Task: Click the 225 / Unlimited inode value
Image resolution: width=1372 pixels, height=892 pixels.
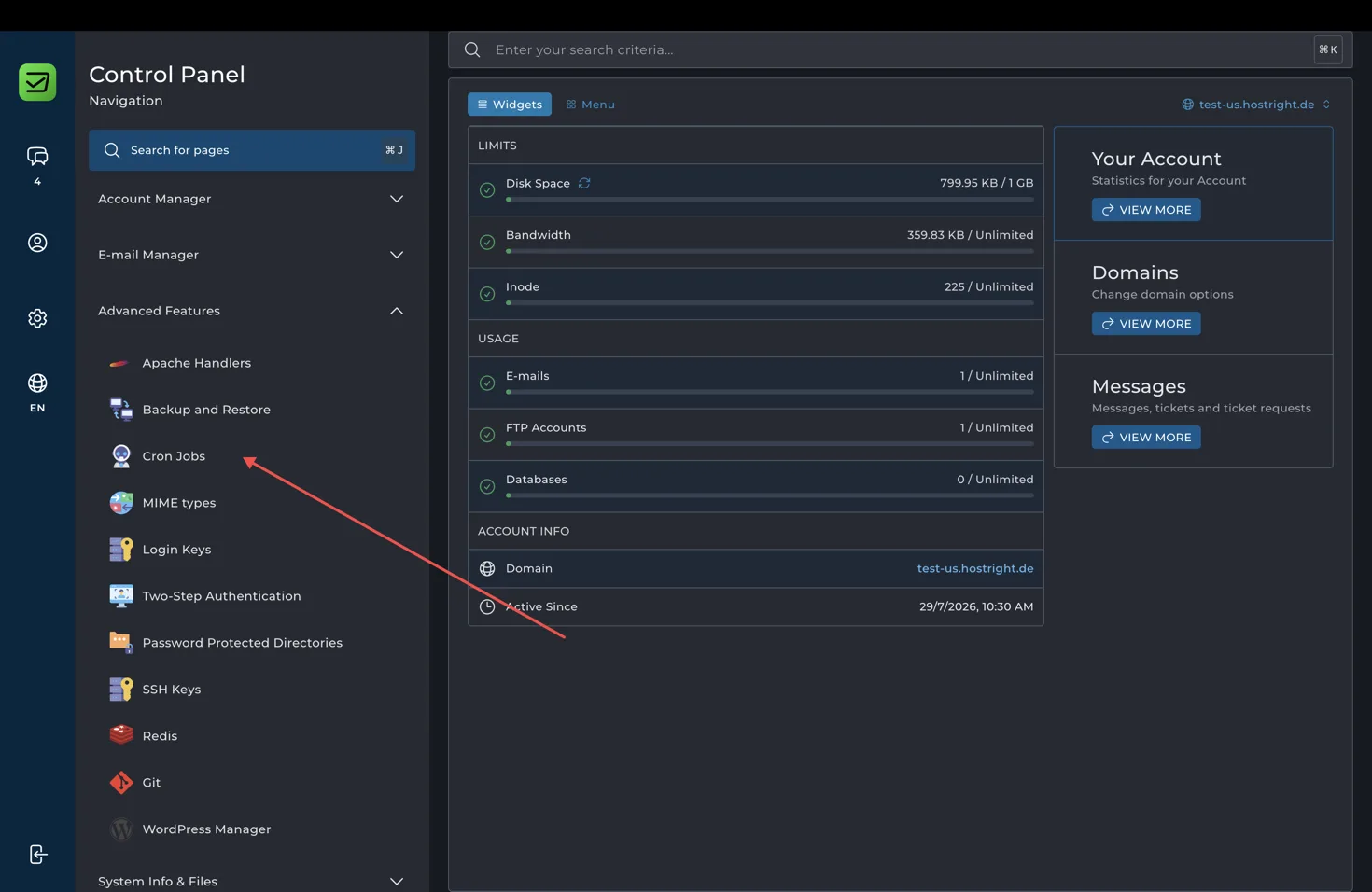Action: (x=989, y=286)
